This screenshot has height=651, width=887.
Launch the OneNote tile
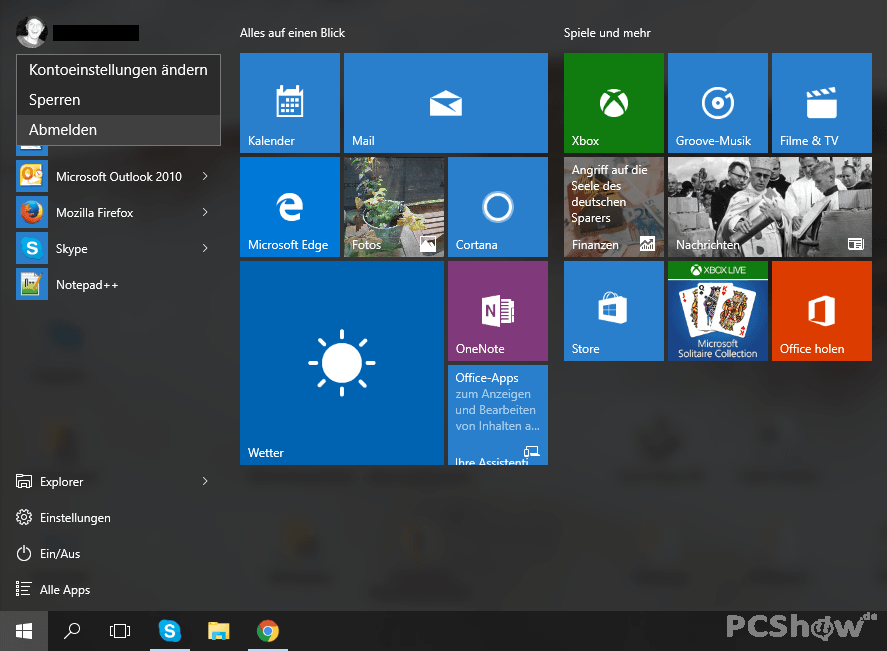[x=498, y=311]
